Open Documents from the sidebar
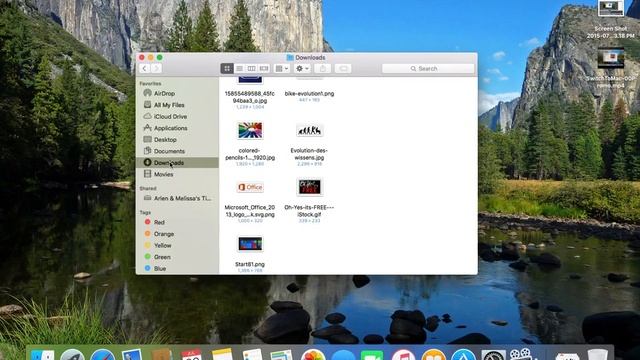 click(x=178, y=151)
